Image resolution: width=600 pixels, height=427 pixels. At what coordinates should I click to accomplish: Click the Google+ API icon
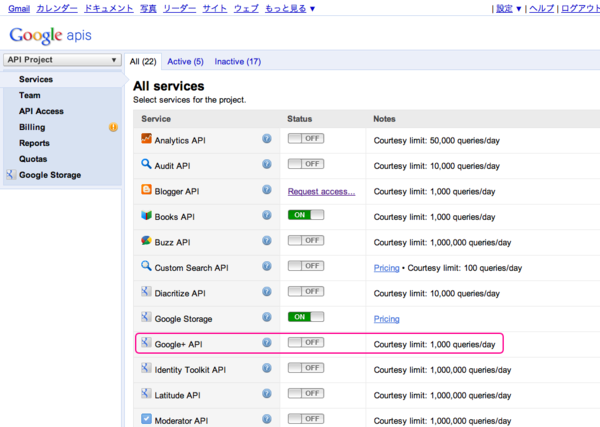click(x=146, y=342)
